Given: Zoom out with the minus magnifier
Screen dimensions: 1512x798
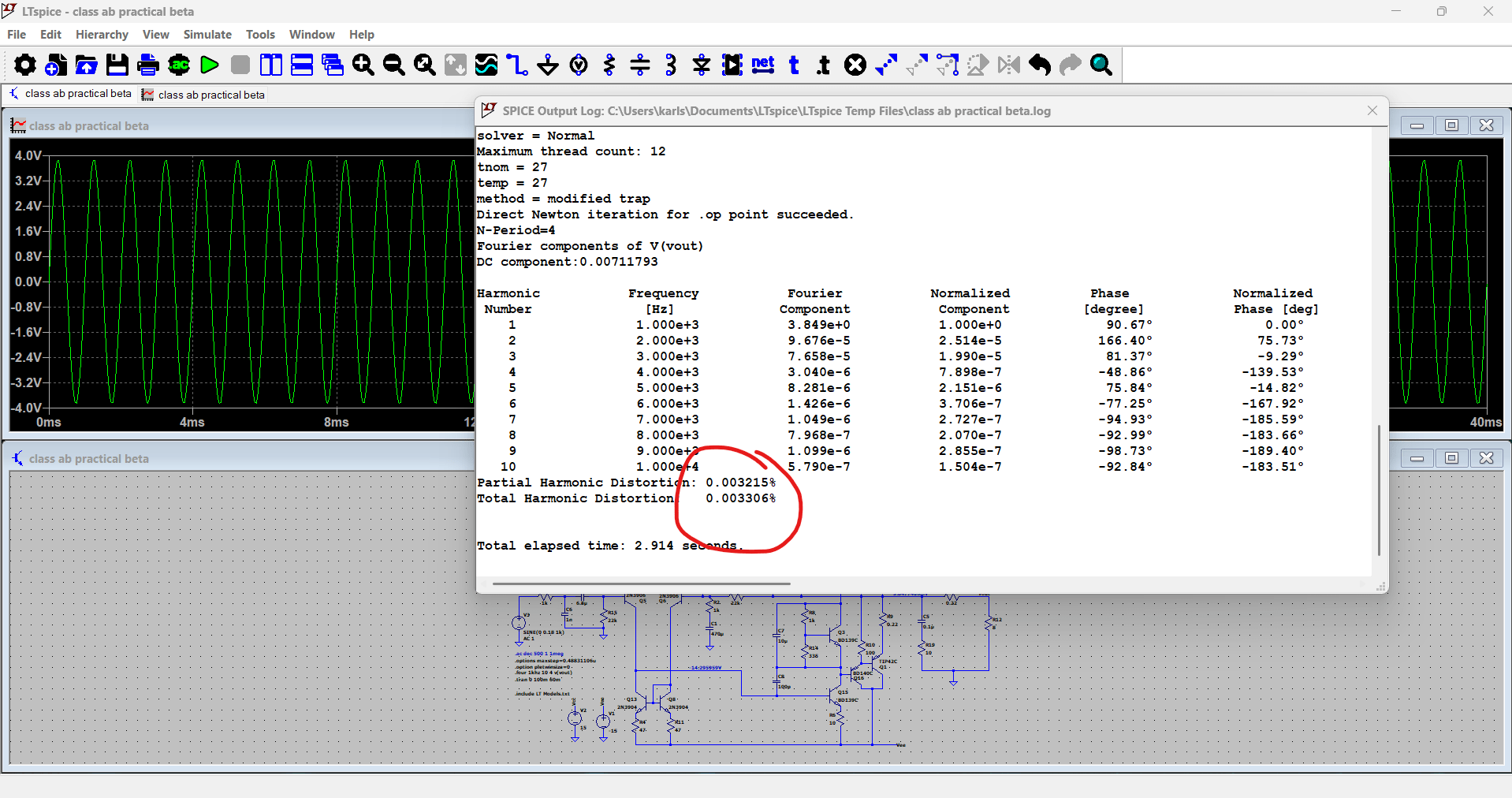Looking at the screenshot, I should (x=394, y=65).
